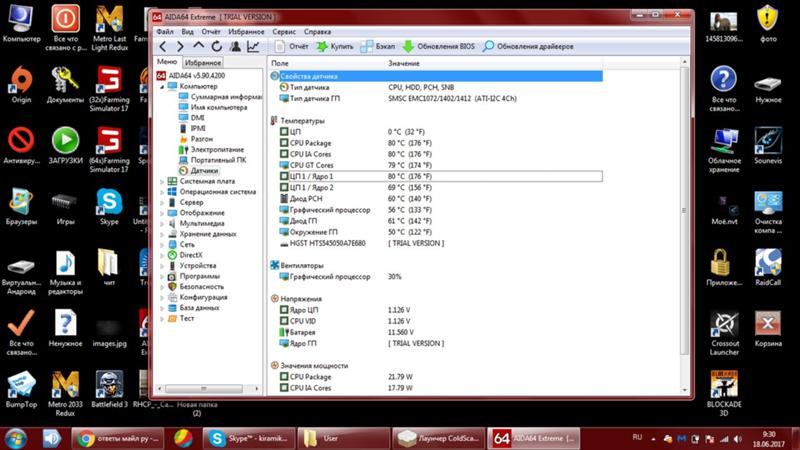Screen dimensions: 800x450
Task: Click the volume icon in system tray
Action: pyautogui.click(x=737, y=438)
